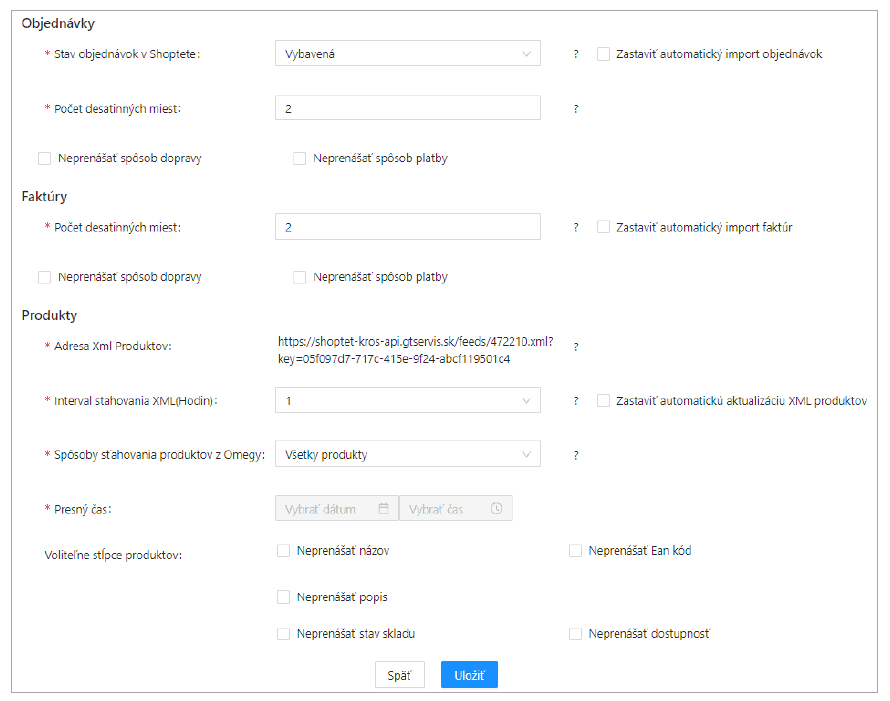This screenshot has width=890, height=701.
Task: Click help icon next to Stav objednávok v Shoptete
Action: (x=576, y=54)
